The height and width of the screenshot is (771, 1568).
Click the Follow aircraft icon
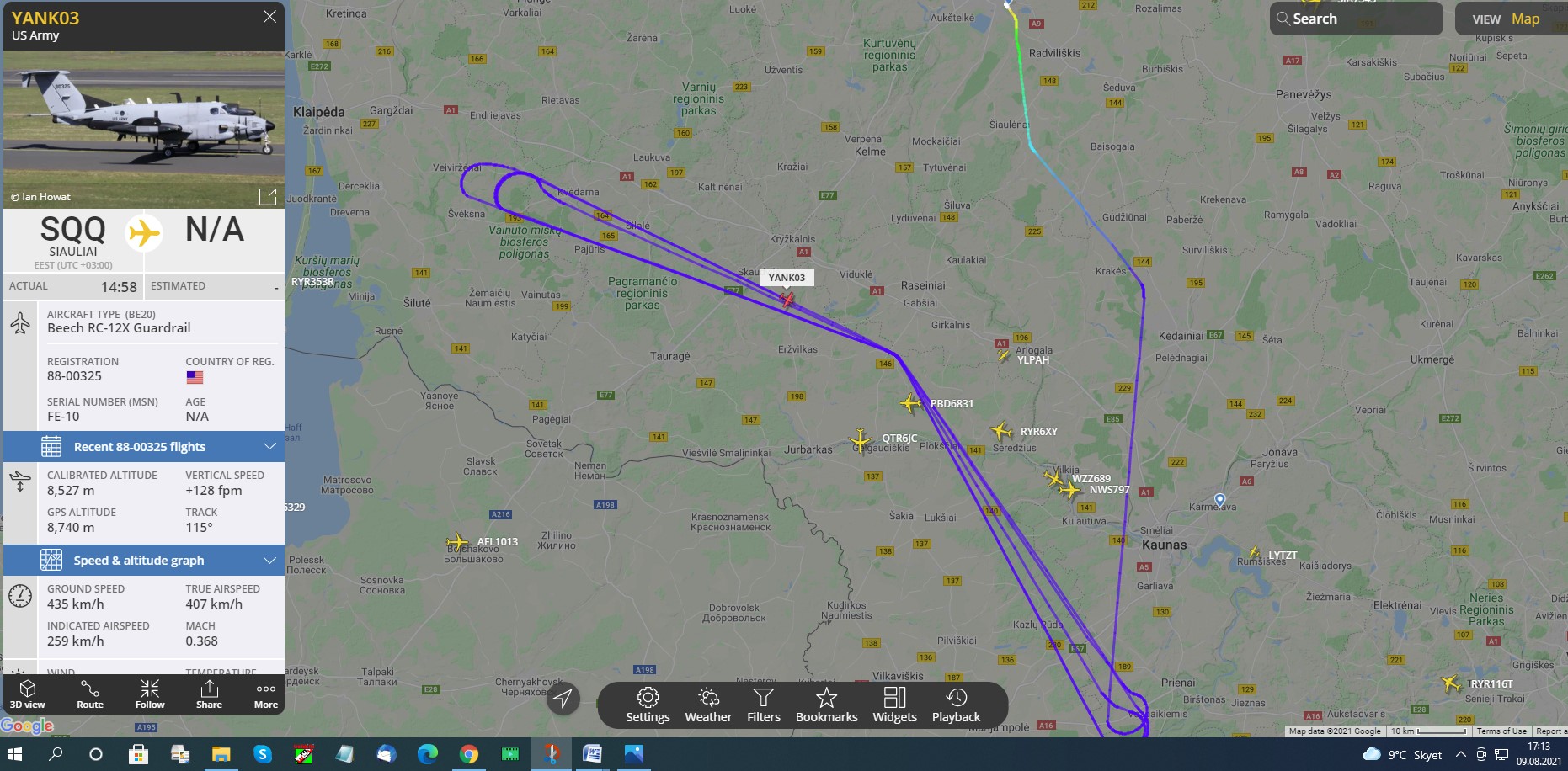tap(150, 694)
